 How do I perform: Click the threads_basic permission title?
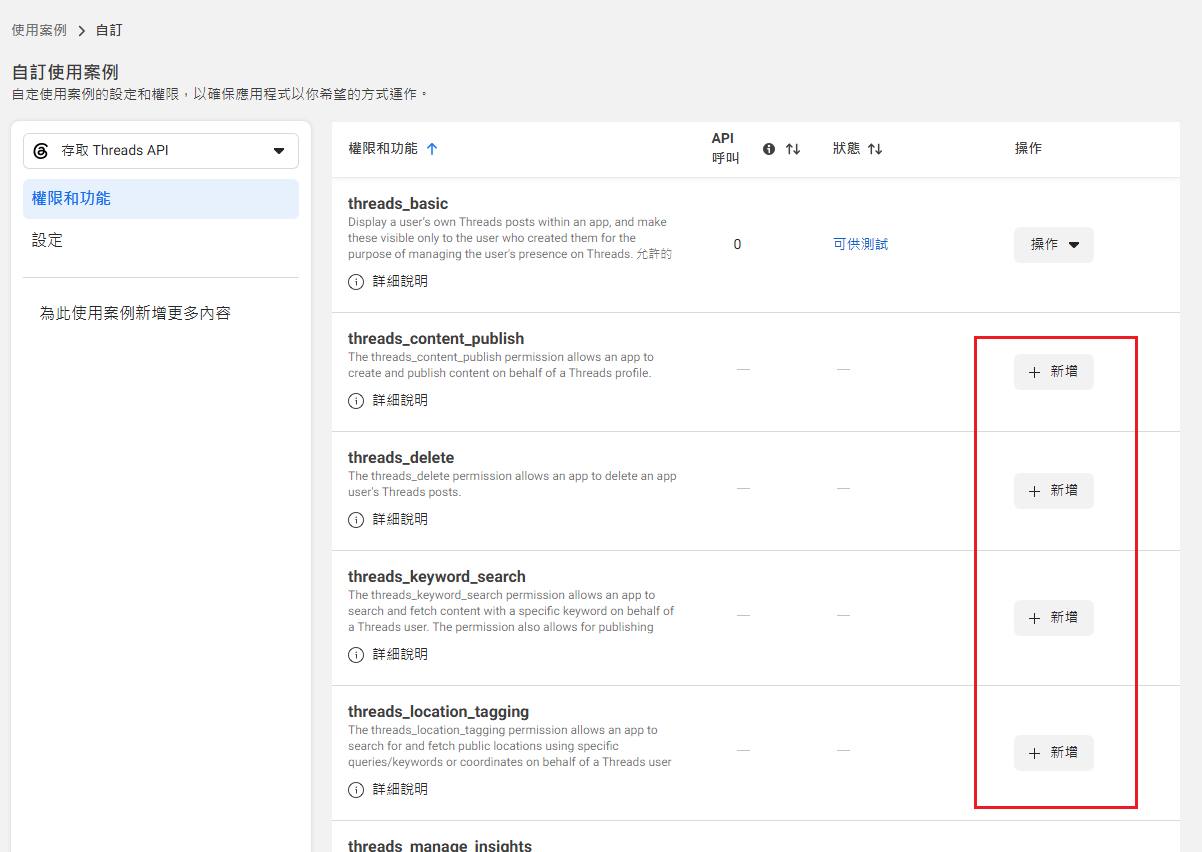tap(398, 204)
